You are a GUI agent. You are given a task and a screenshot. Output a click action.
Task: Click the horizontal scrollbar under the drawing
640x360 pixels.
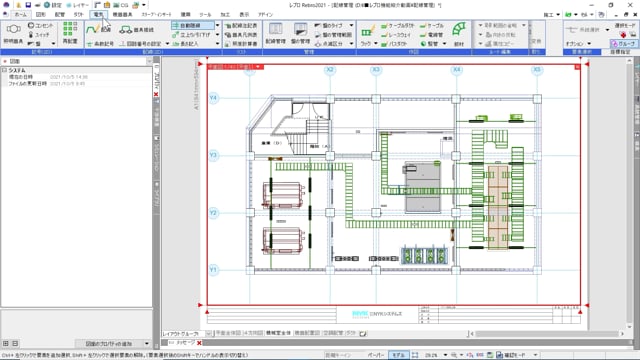[547, 333]
